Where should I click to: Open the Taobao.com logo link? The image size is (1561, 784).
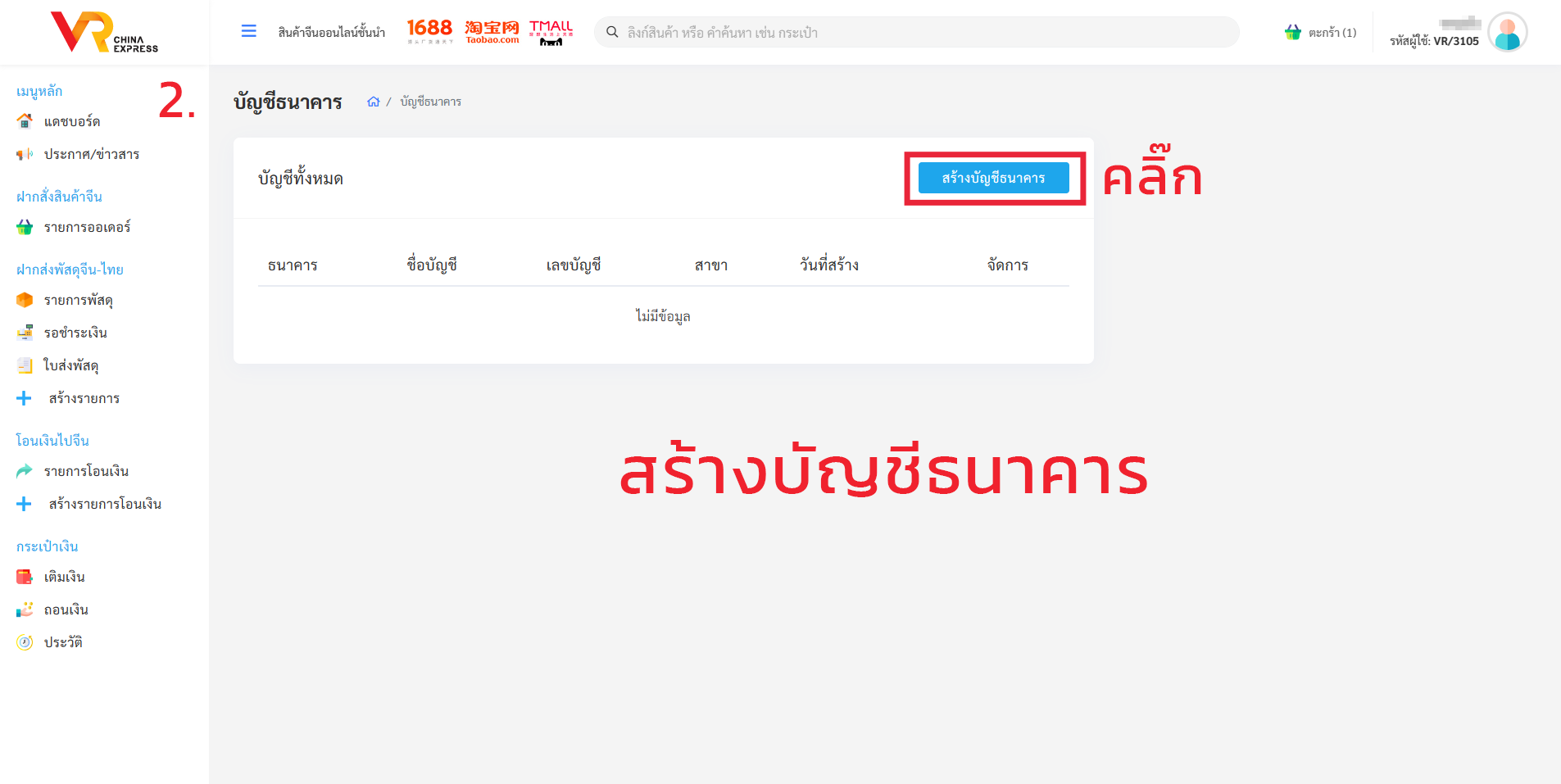(x=492, y=31)
